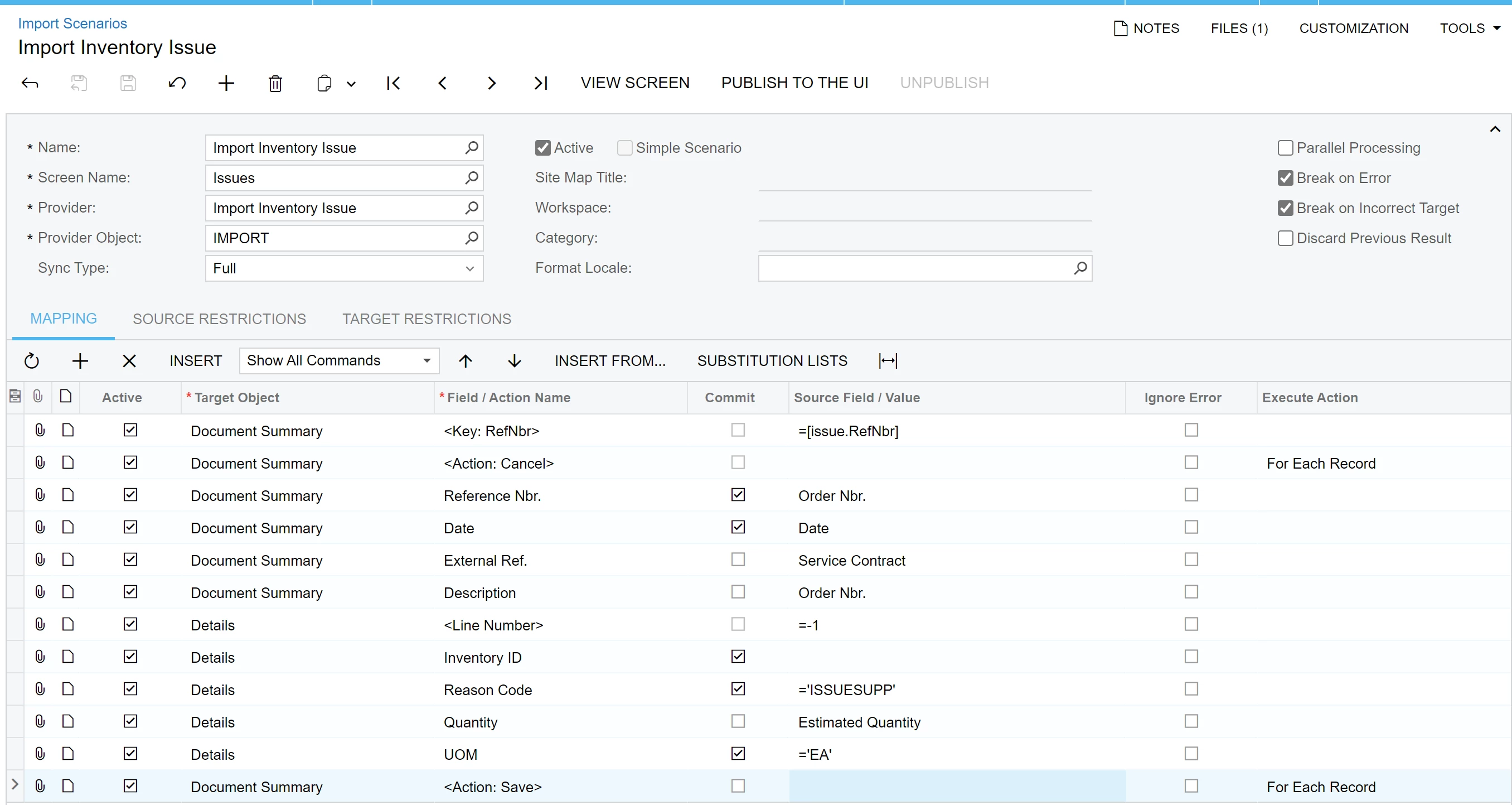Move mapping row up with arrow
Screen dimensions: 1512x805
(466, 360)
